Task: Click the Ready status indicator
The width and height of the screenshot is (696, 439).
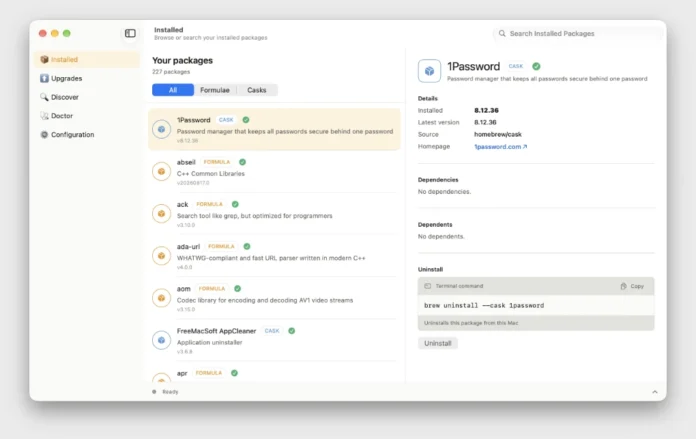Action: point(166,392)
